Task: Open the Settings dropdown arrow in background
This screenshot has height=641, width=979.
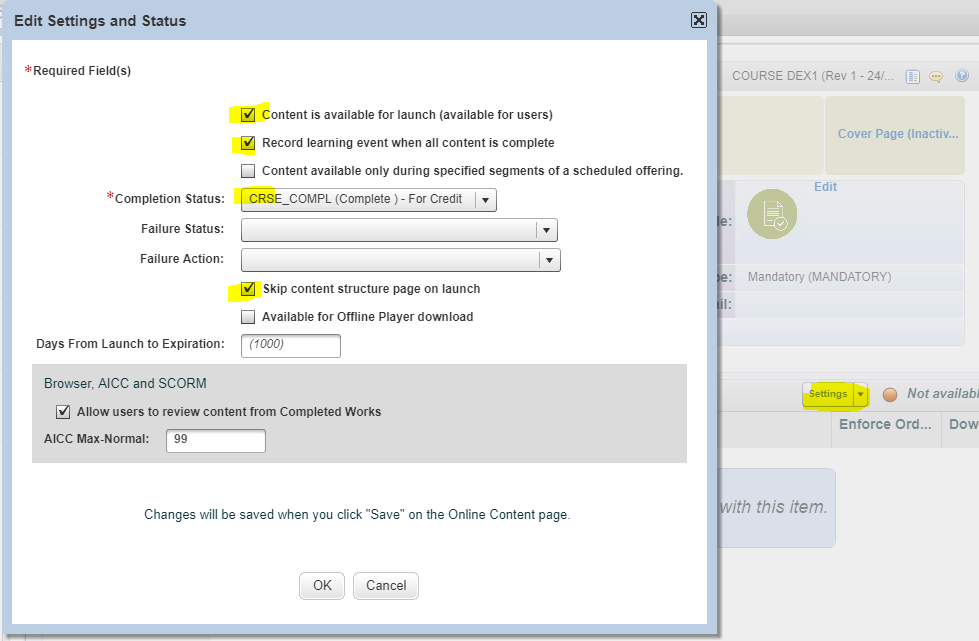Action: pos(860,394)
